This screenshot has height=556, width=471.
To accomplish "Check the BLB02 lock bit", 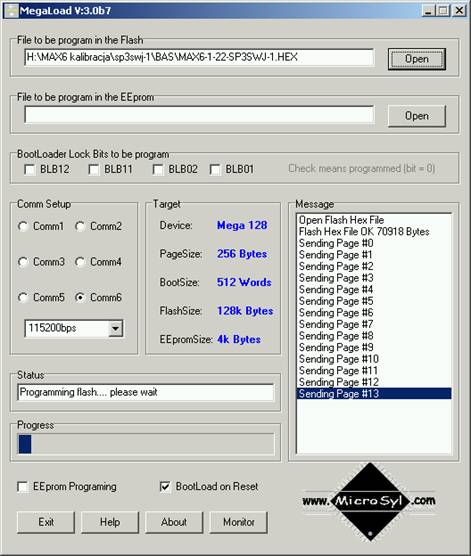I will 158,169.
